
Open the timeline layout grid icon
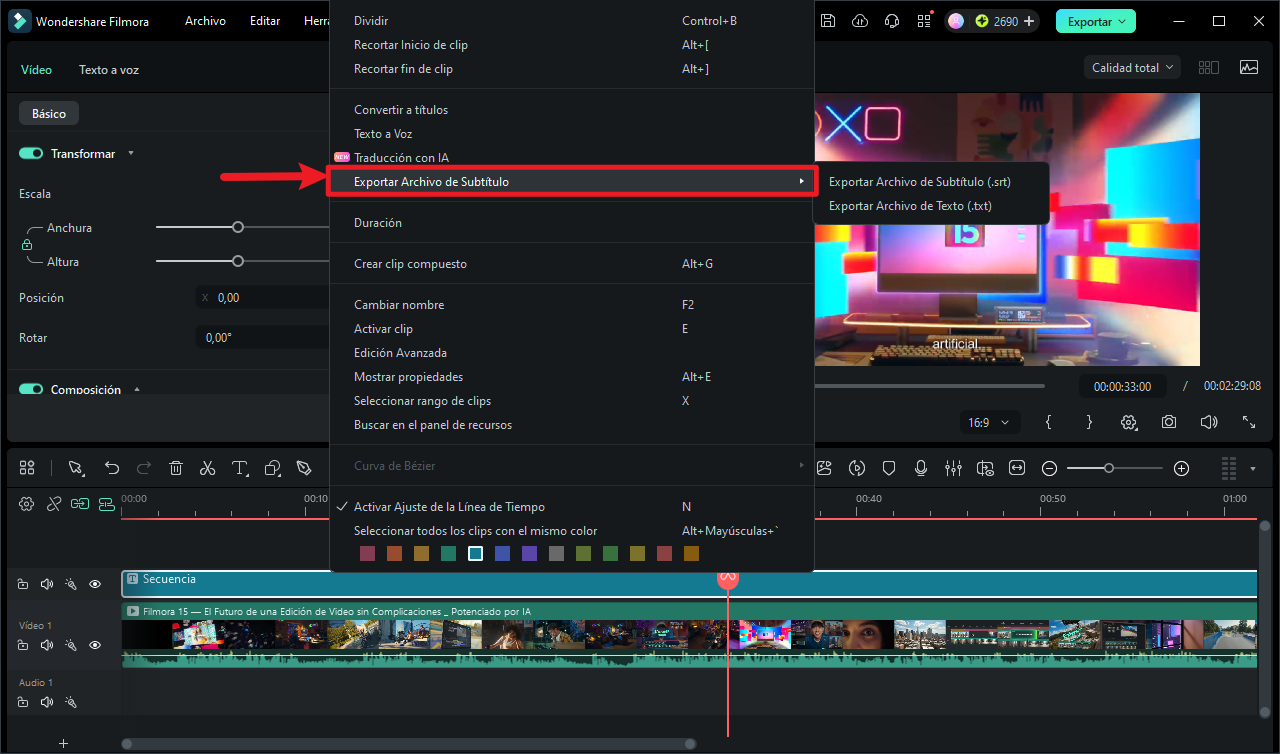click(x=27, y=468)
